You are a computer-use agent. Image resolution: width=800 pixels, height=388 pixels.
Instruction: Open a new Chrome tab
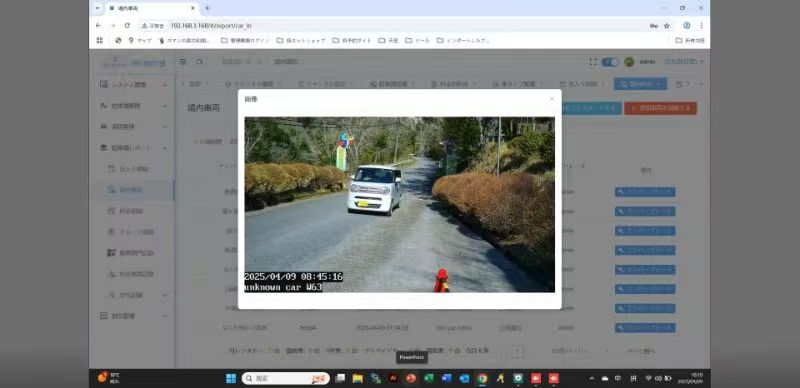point(207,8)
